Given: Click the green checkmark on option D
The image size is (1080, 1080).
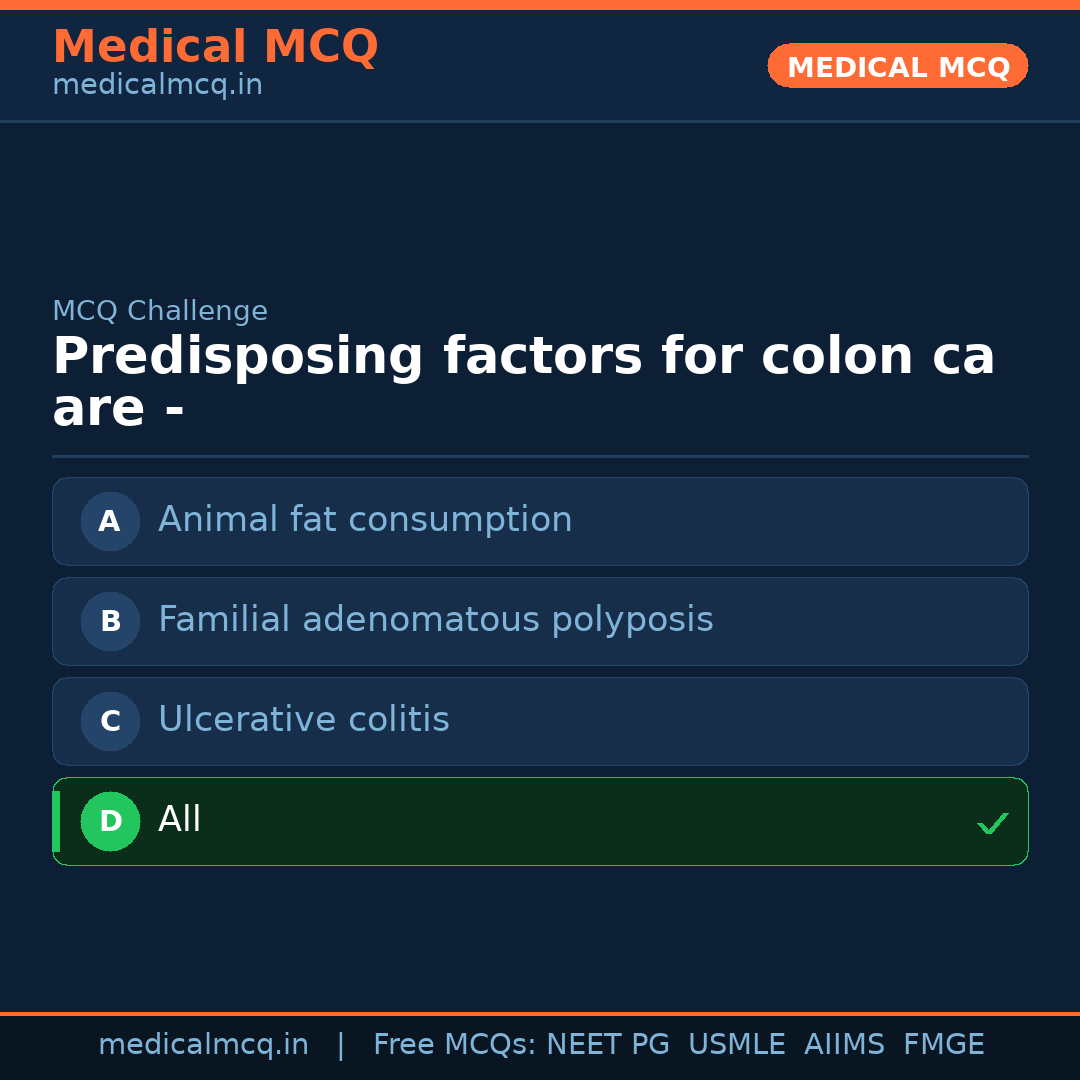Looking at the screenshot, I should coord(992,824).
